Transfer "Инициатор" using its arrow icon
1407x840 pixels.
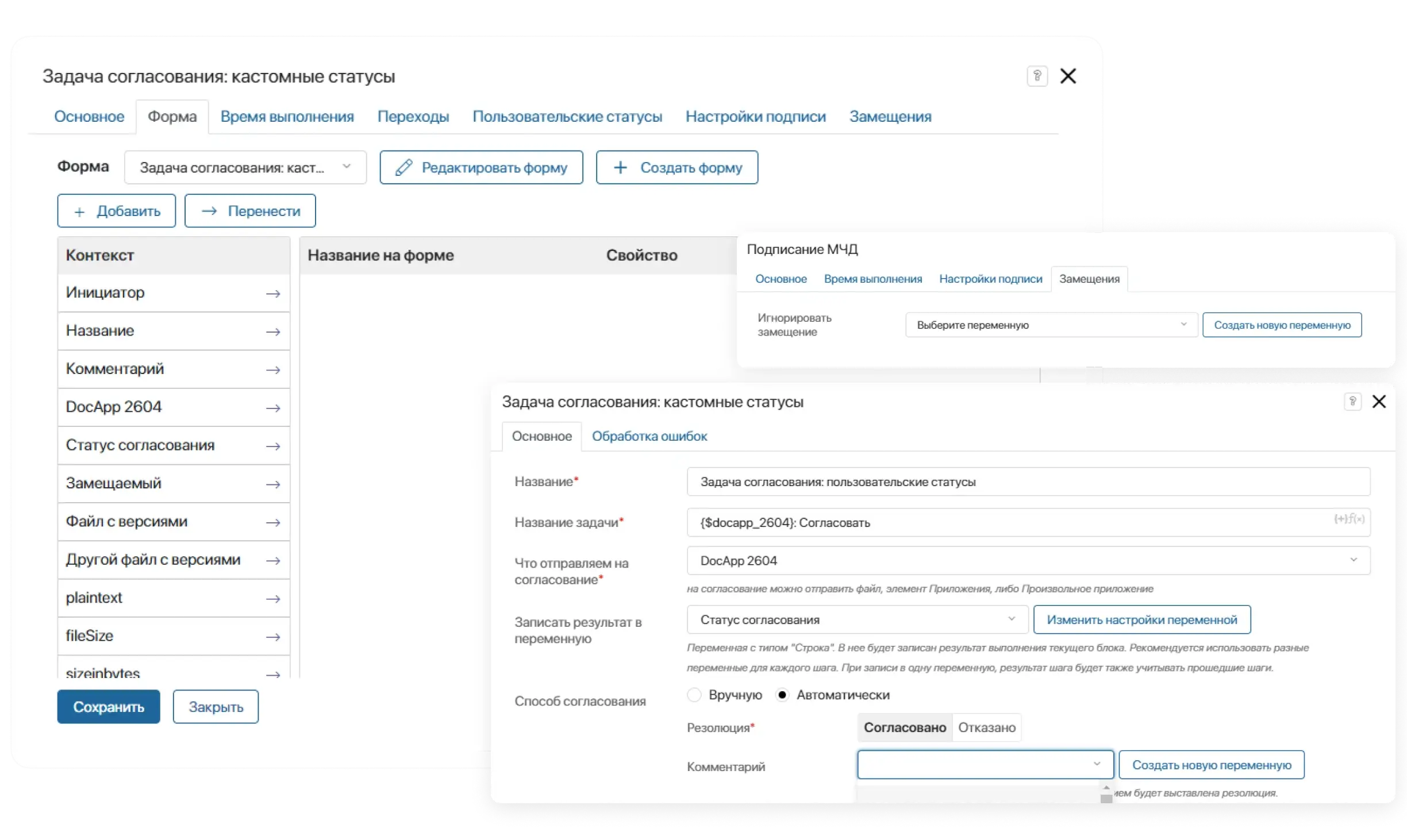pos(274,293)
